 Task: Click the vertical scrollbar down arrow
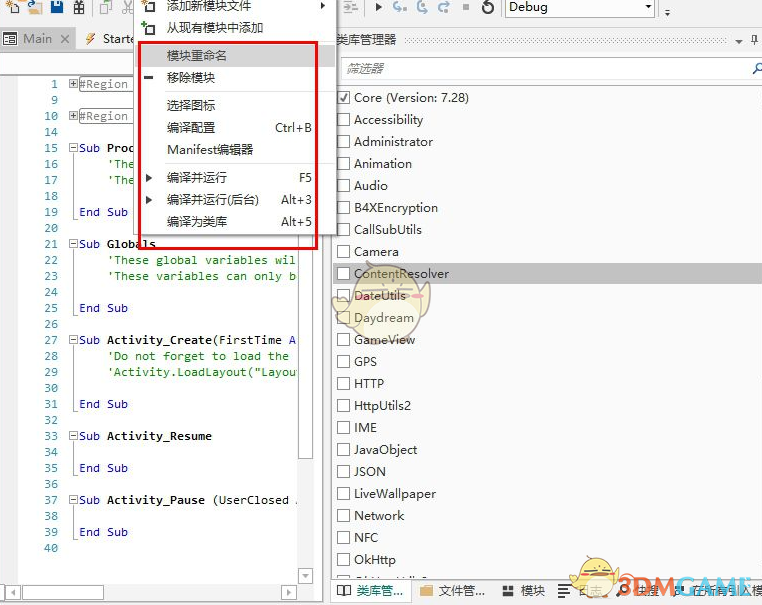[305, 576]
